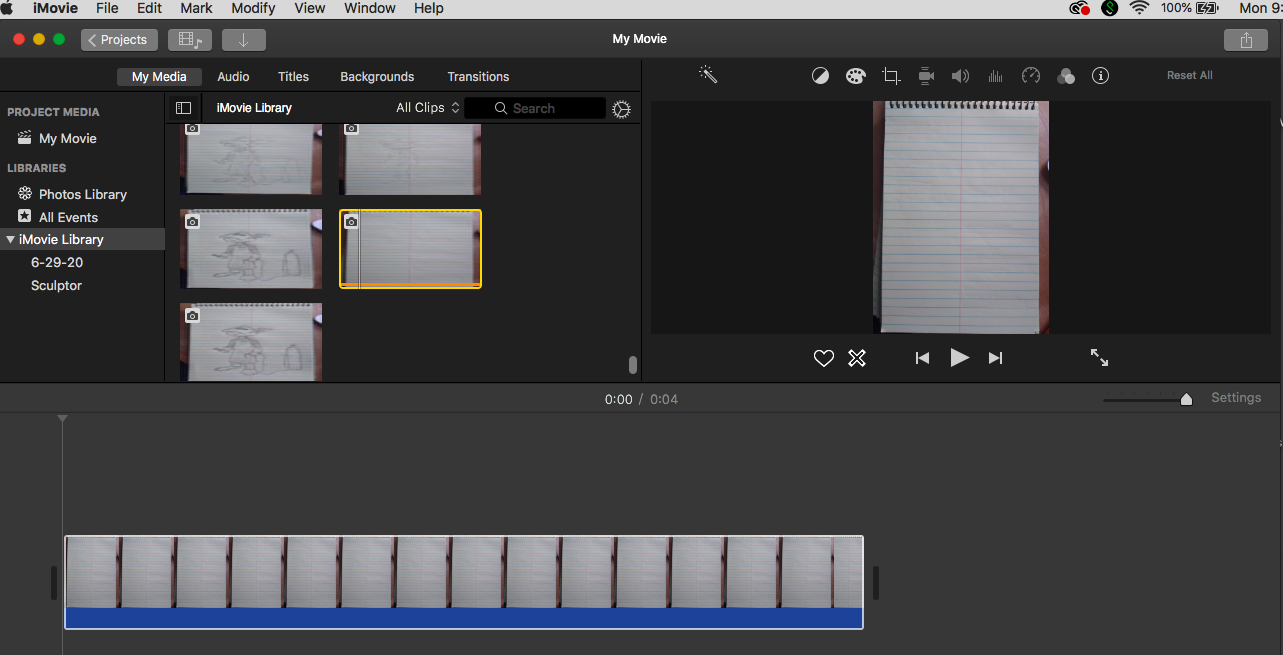The height and width of the screenshot is (655, 1283).
Task: Skip to the next clip
Action: 995,358
